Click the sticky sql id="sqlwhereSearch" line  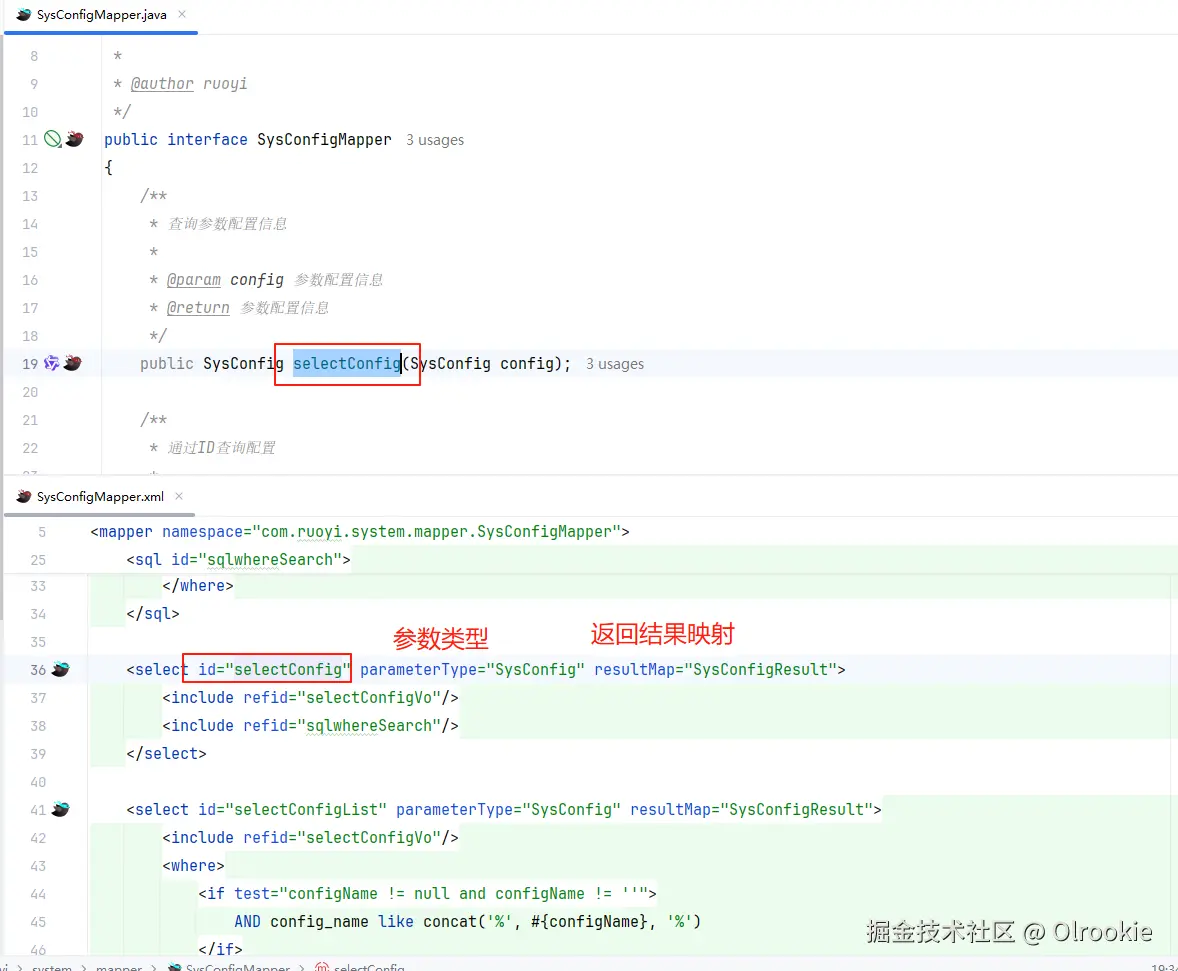click(x=238, y=560)
